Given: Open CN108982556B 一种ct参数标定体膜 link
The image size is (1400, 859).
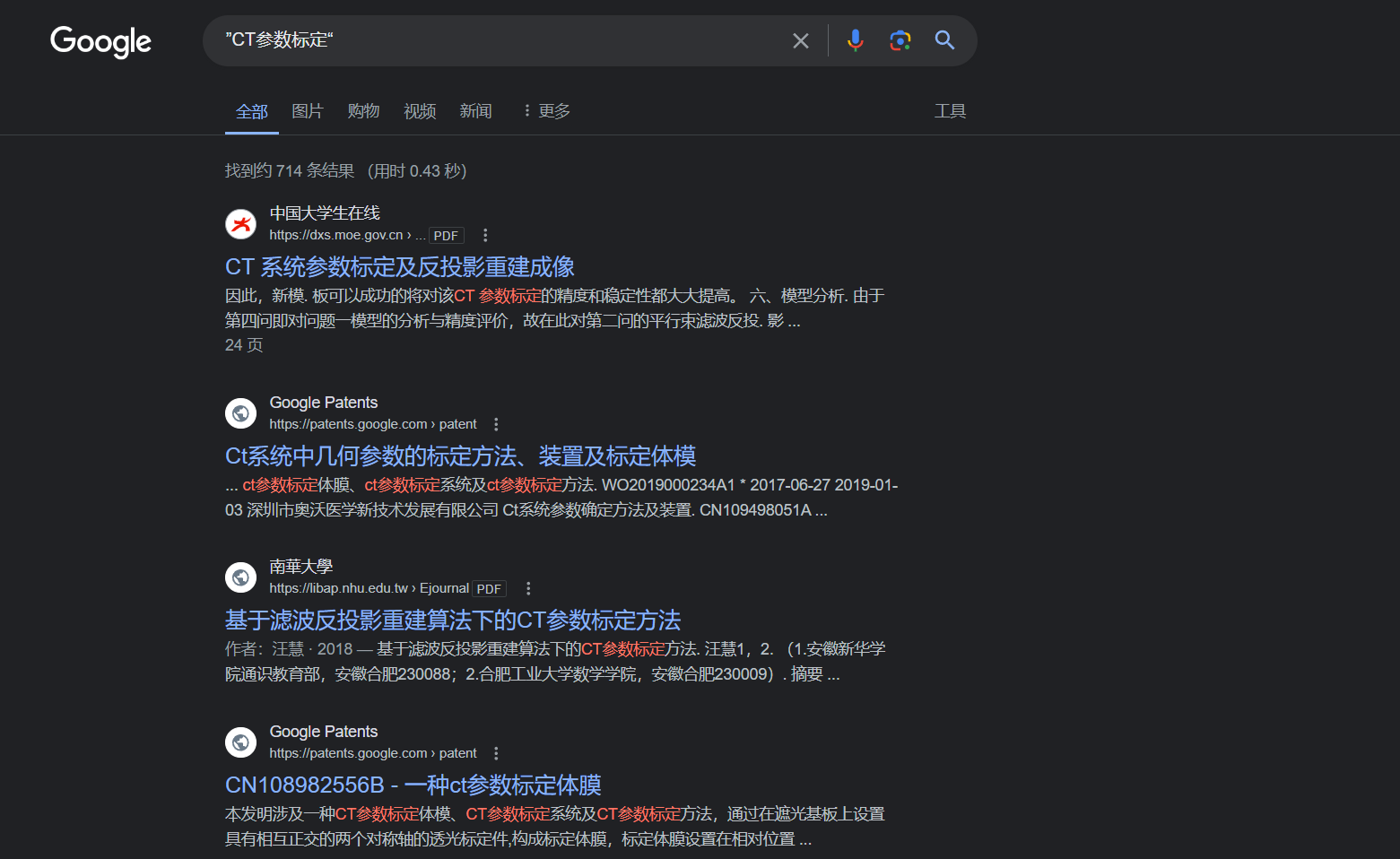Looking at the screenshot, I should pyautogui.click(x=413, y=785).
